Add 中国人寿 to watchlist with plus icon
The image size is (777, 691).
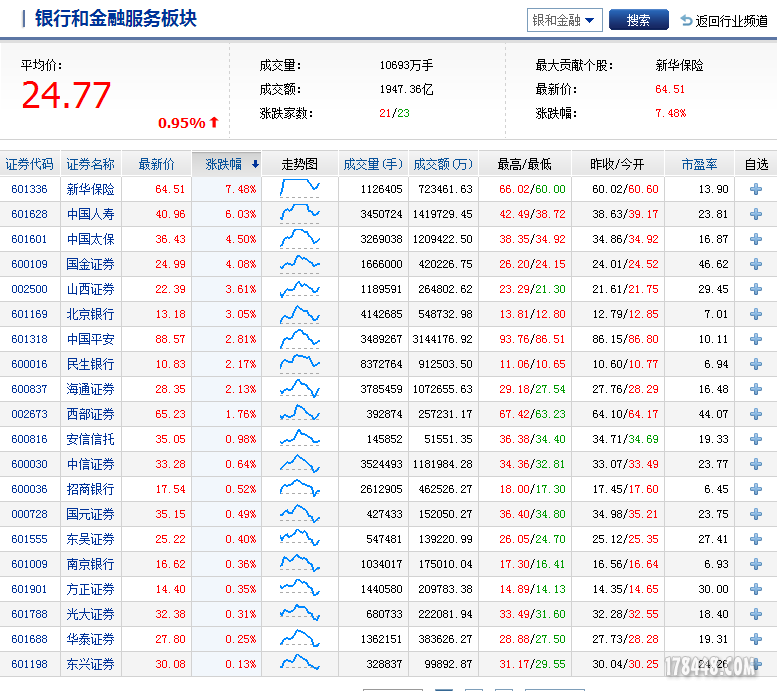756,214
